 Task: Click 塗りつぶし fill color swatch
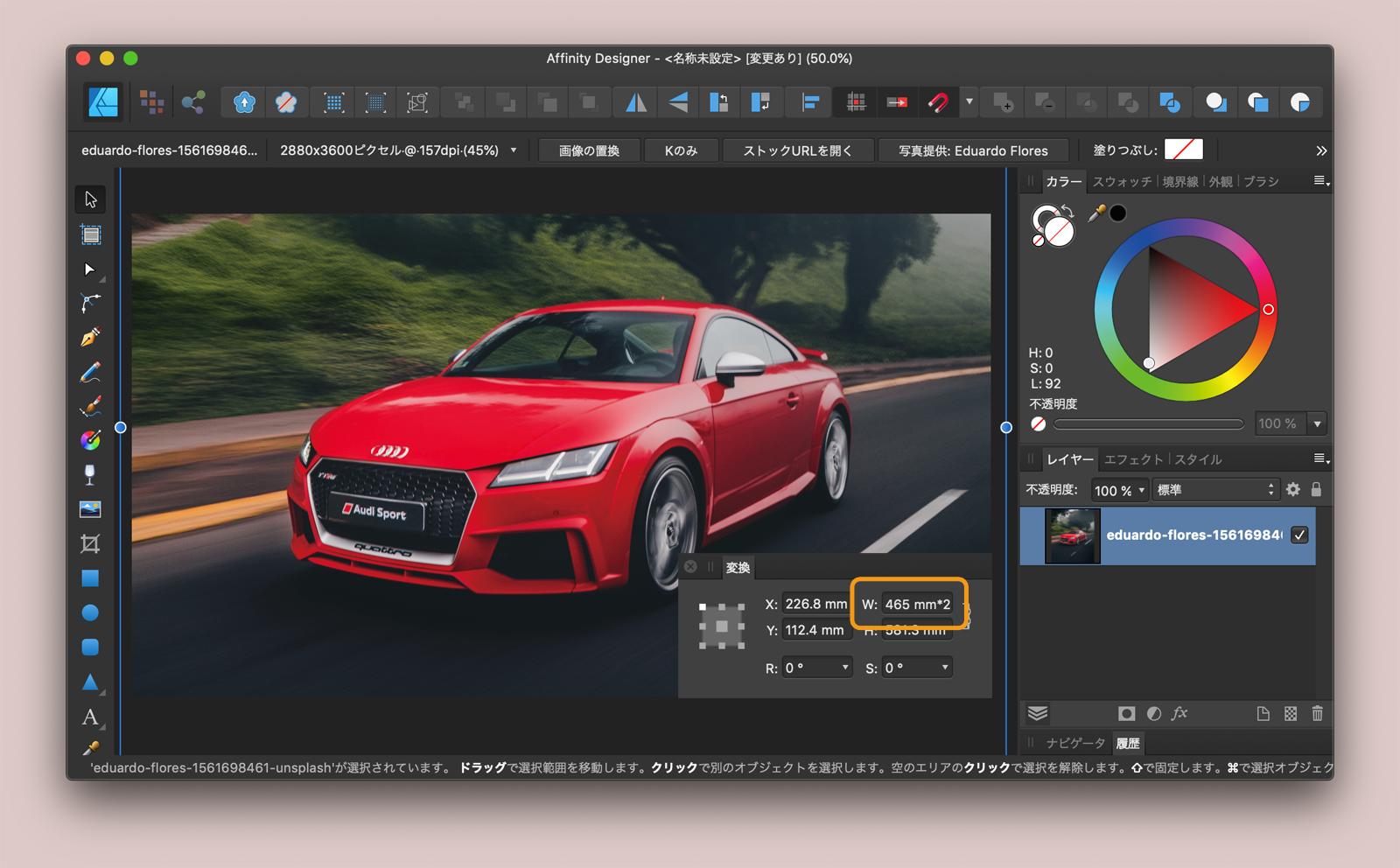click(1183, 150)
